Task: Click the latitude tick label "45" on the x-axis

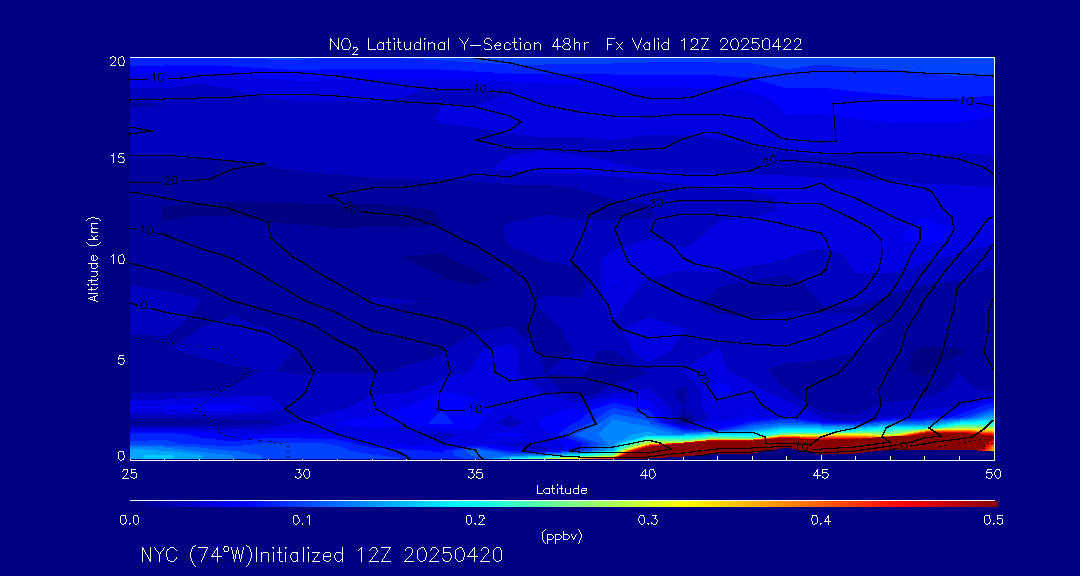Action: click(820, 473)
